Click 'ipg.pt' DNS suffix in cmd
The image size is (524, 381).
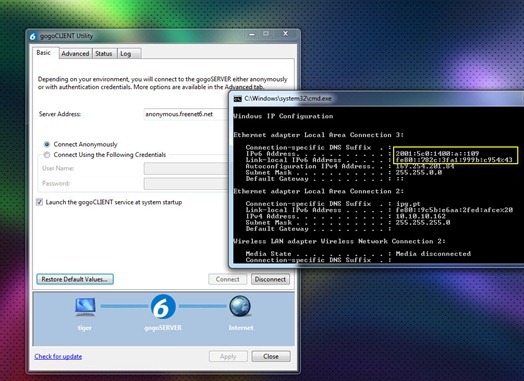pyautogui.click(x=408, y=204)
